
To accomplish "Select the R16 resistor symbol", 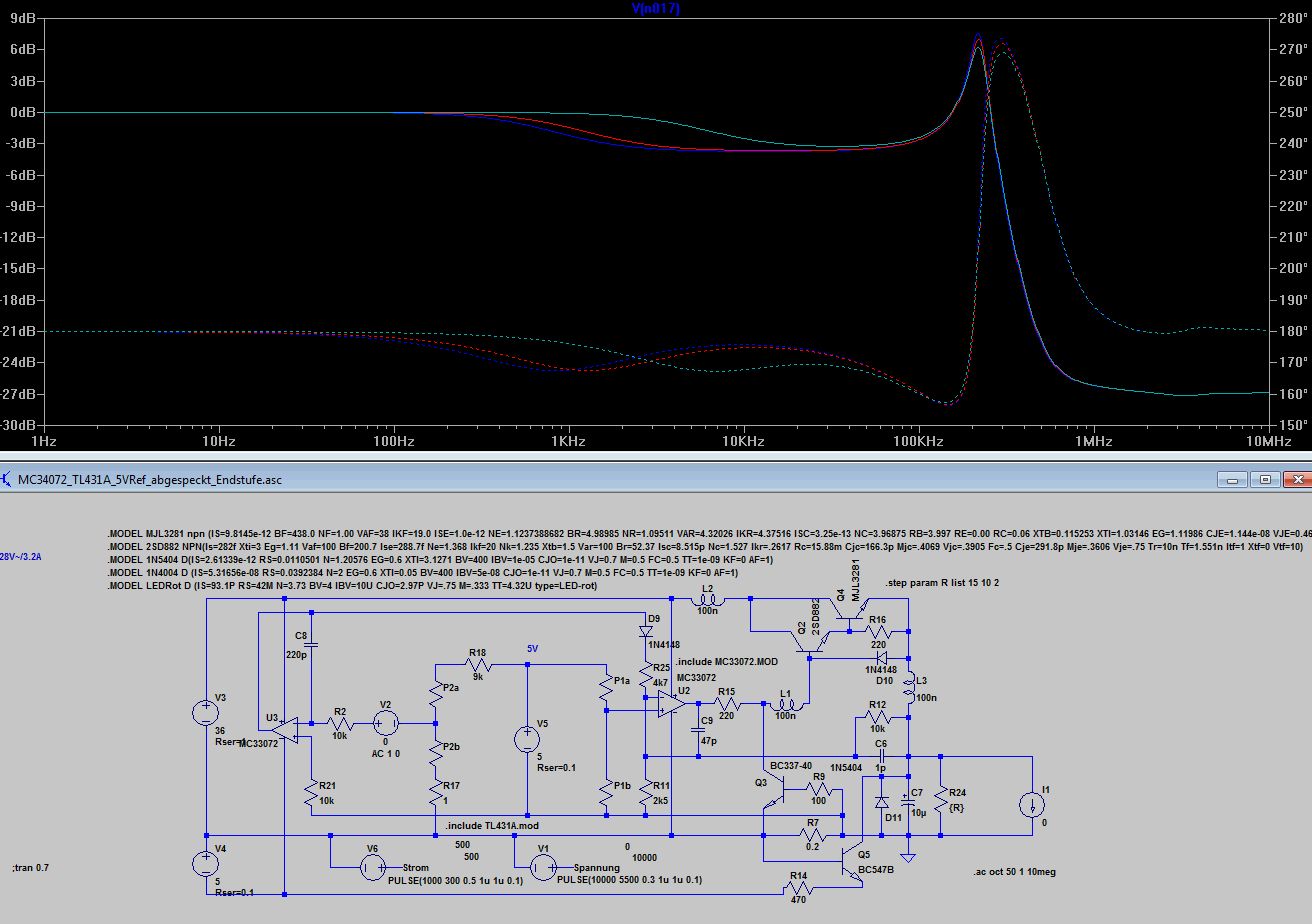I will (x=879, y=632).
